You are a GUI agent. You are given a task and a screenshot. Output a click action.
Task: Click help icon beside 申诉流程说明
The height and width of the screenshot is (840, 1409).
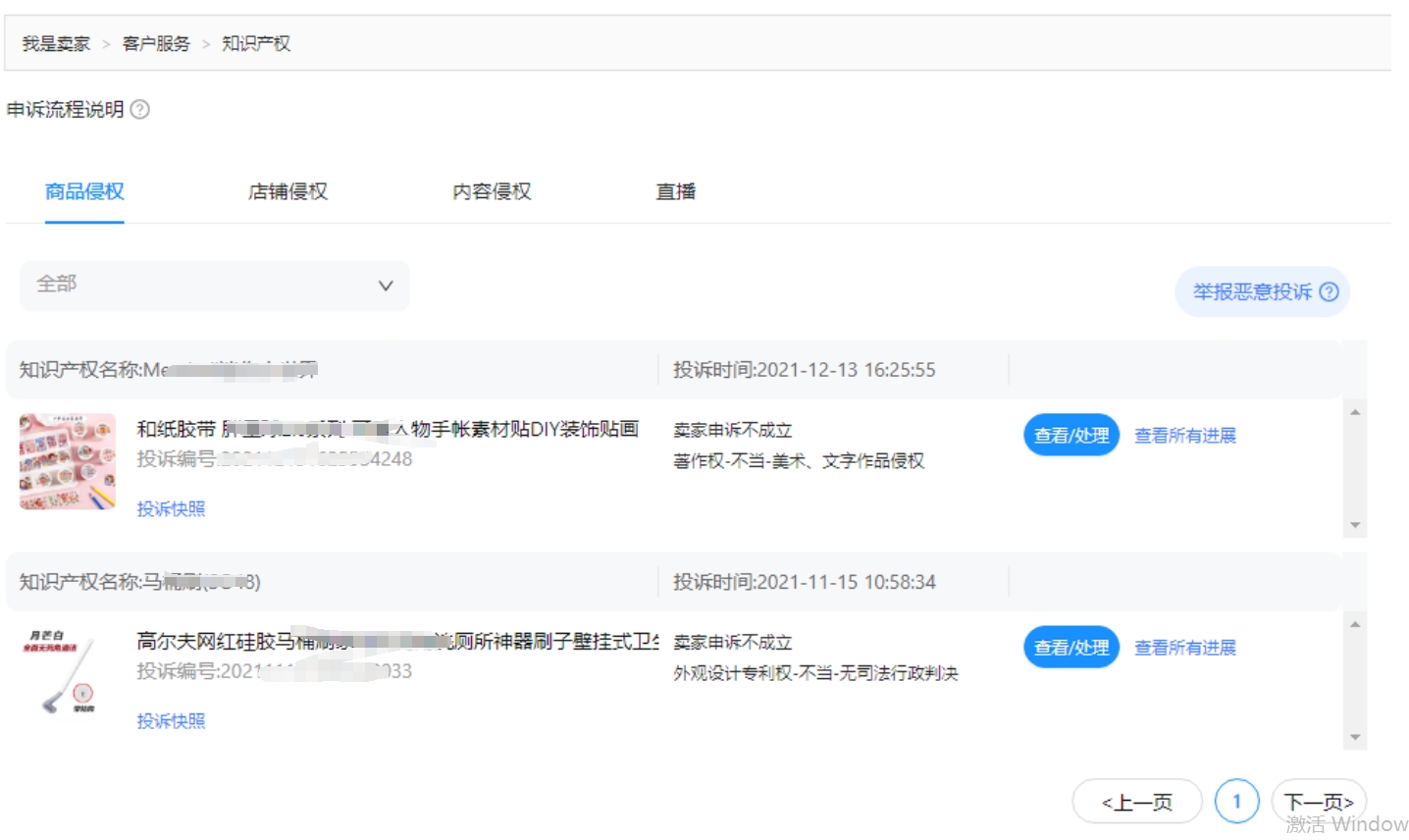[140, 110]
